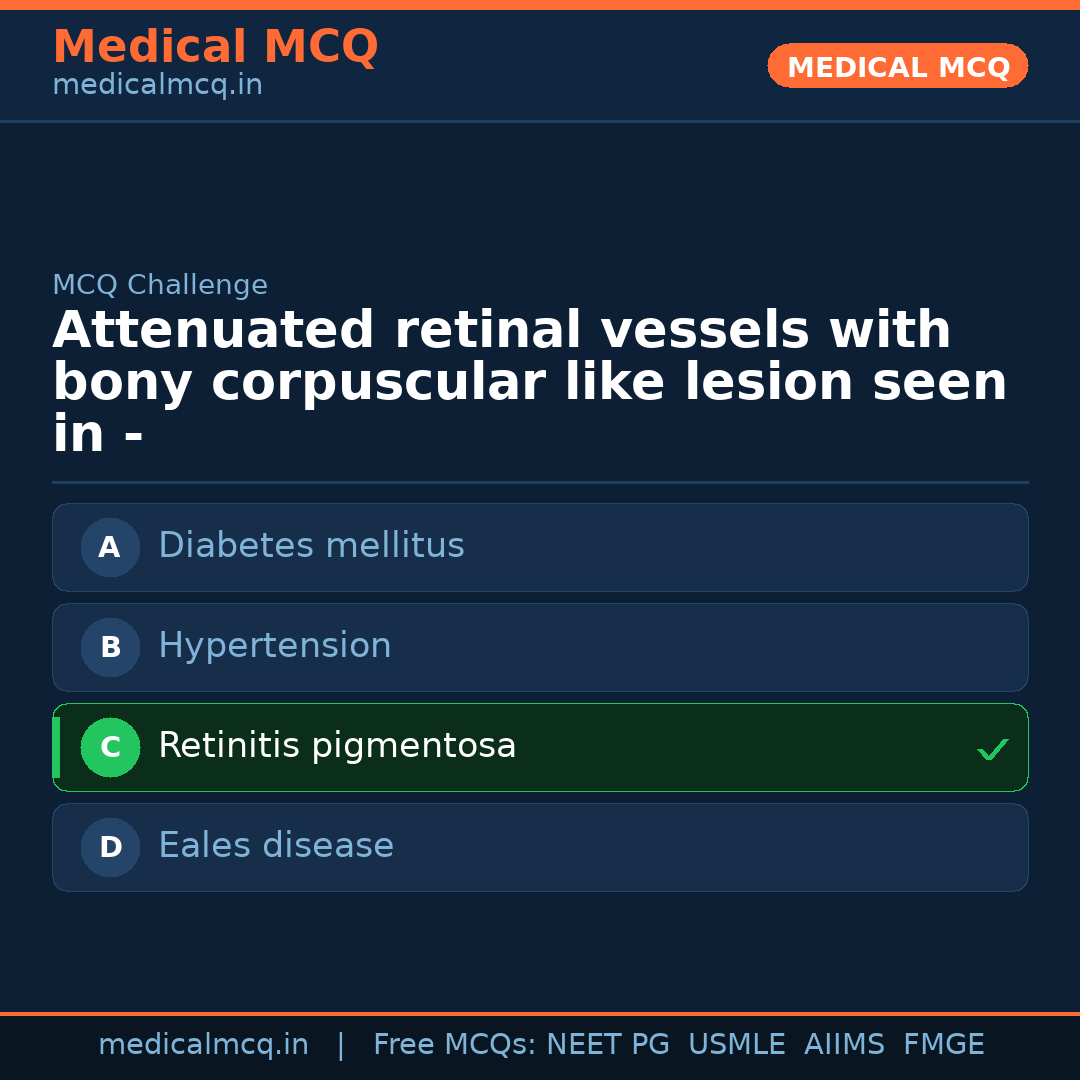Click the orange MEDICAL MCQ badge
This screenshot has height=1080, width=1080.
897,66
